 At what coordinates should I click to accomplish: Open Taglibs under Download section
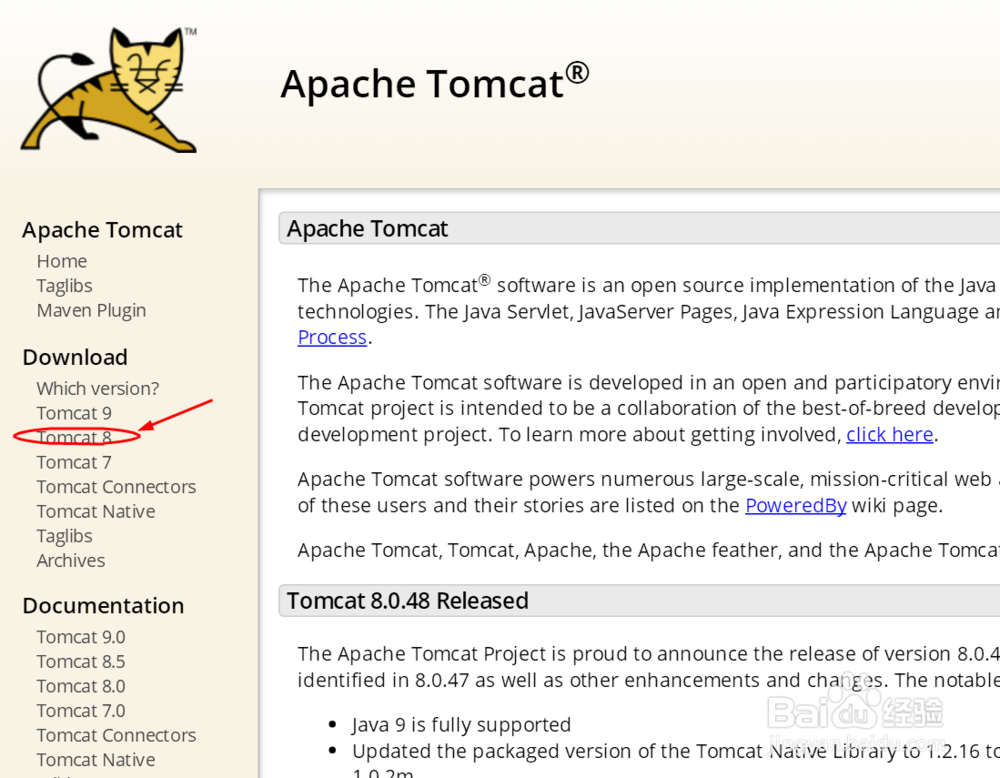coord(64,536)
